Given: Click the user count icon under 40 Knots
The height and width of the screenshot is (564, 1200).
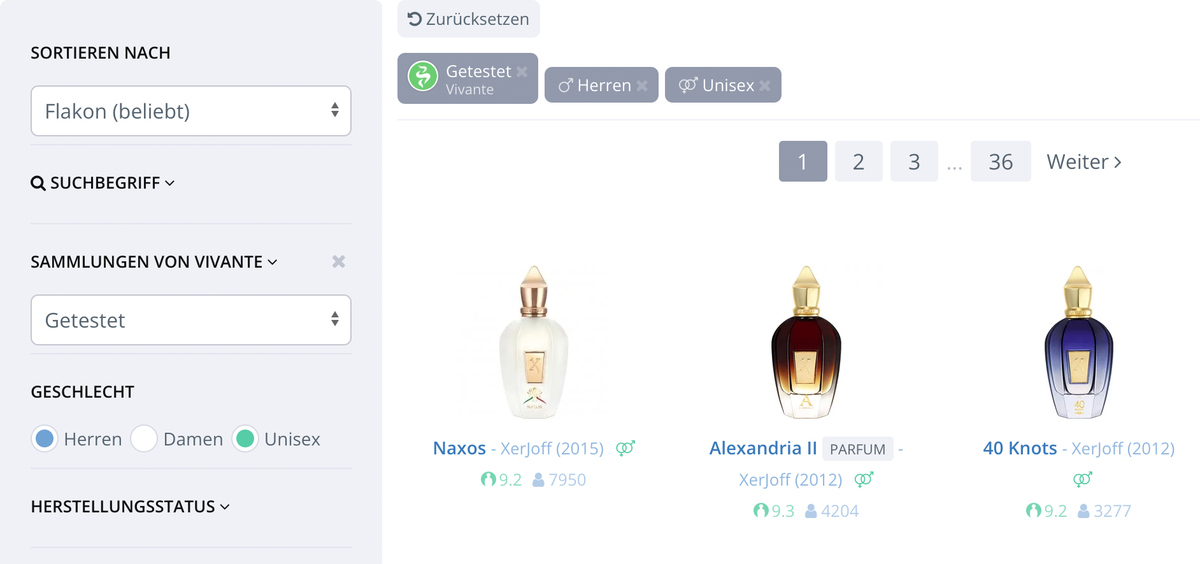Looking at the screenshot, I should coord(1085,511).
